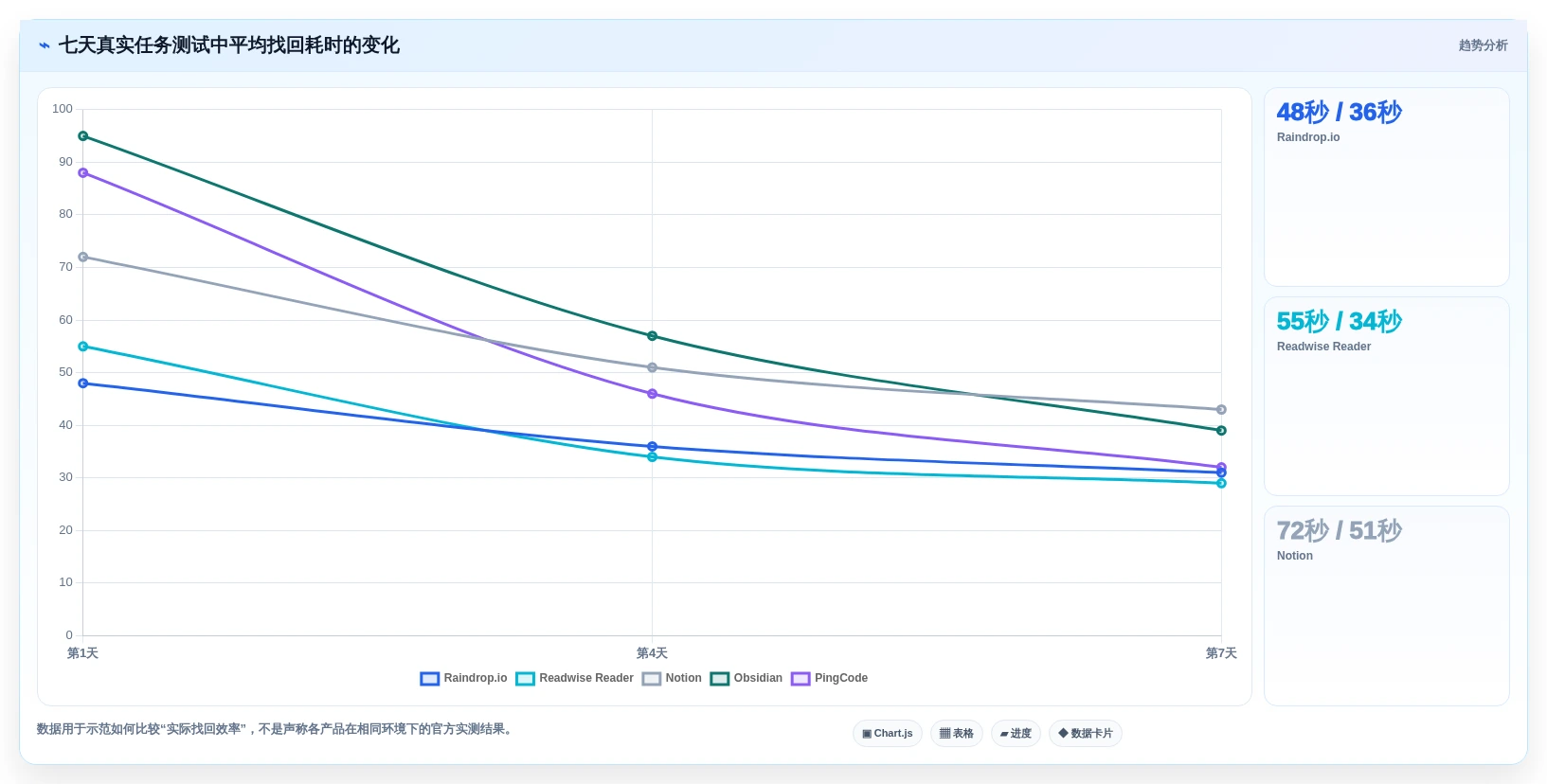Click the Raindrop.io day-4 data point at 36
The height and width of the screenshot is (784, 1547).
click(x=652, y=447)
